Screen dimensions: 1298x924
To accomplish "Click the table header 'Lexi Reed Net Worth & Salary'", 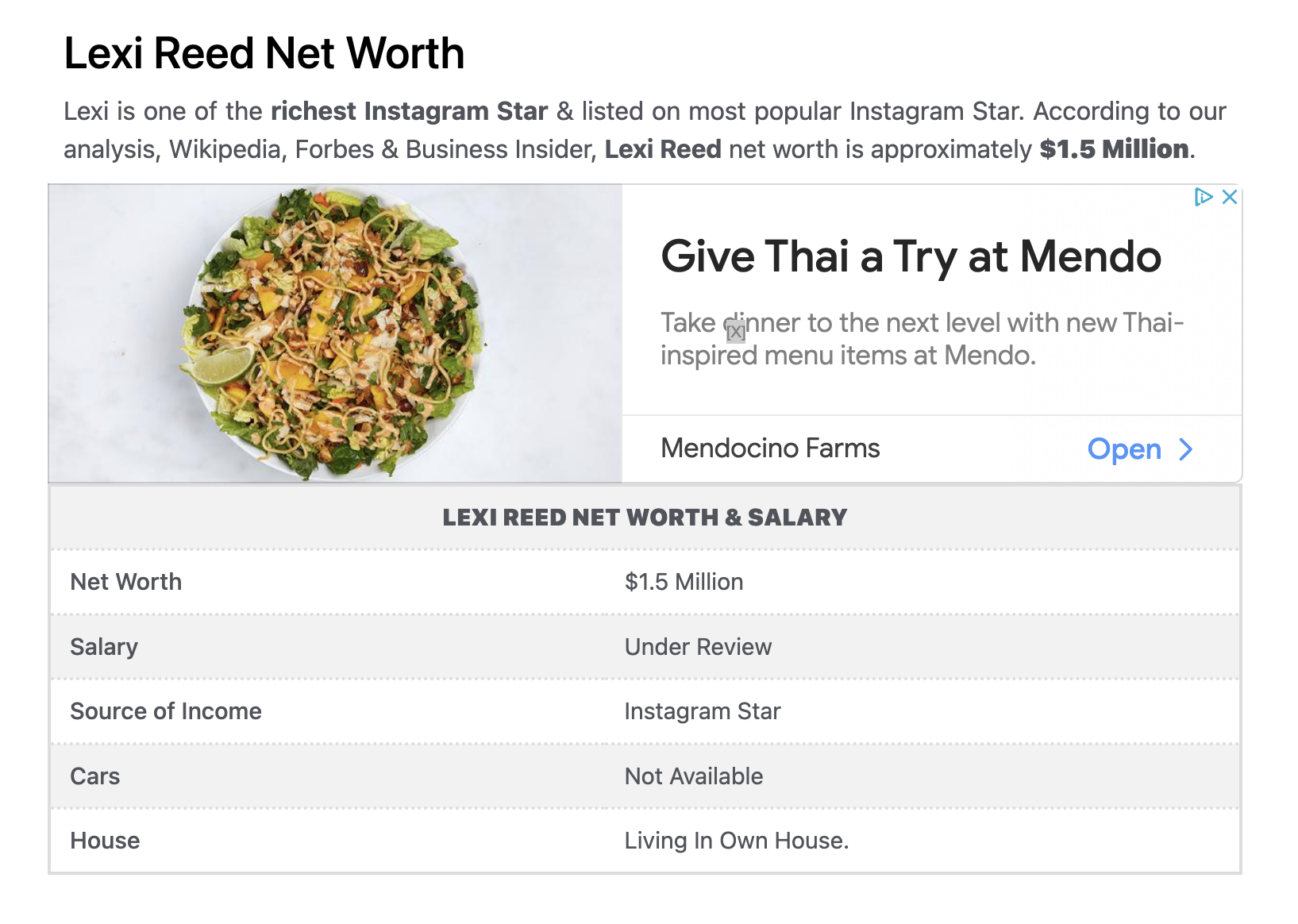I will click(x=645, y=518).
